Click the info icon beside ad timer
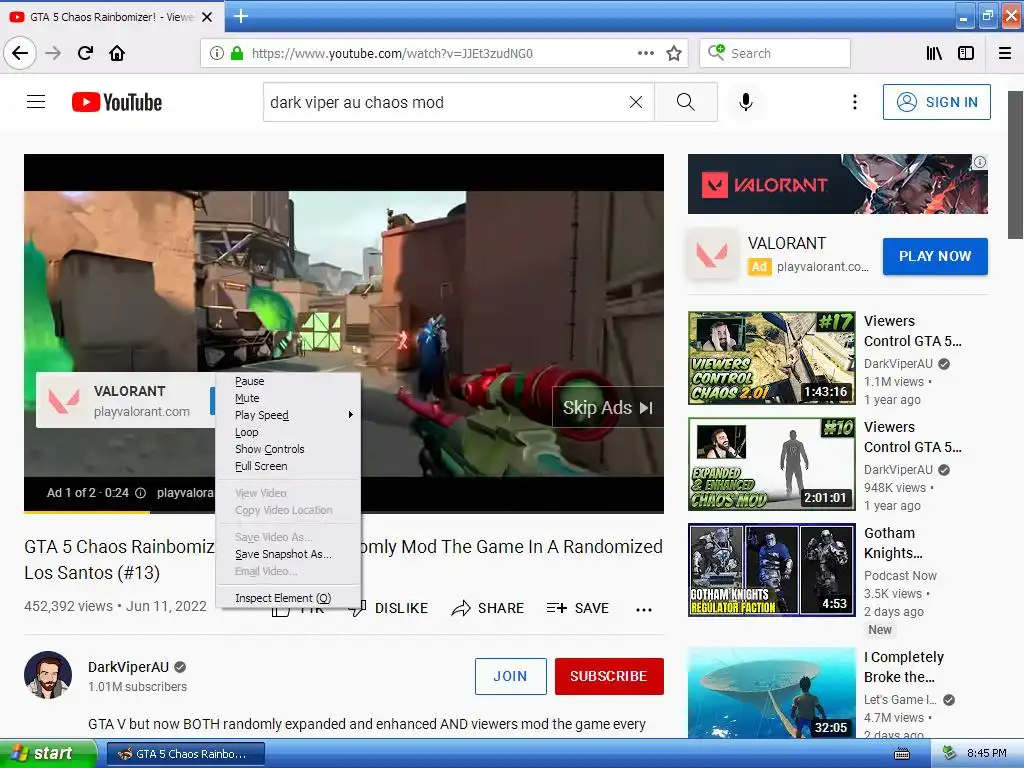The width and height of the screenshot is (1024, 768). tap(140, 493)
